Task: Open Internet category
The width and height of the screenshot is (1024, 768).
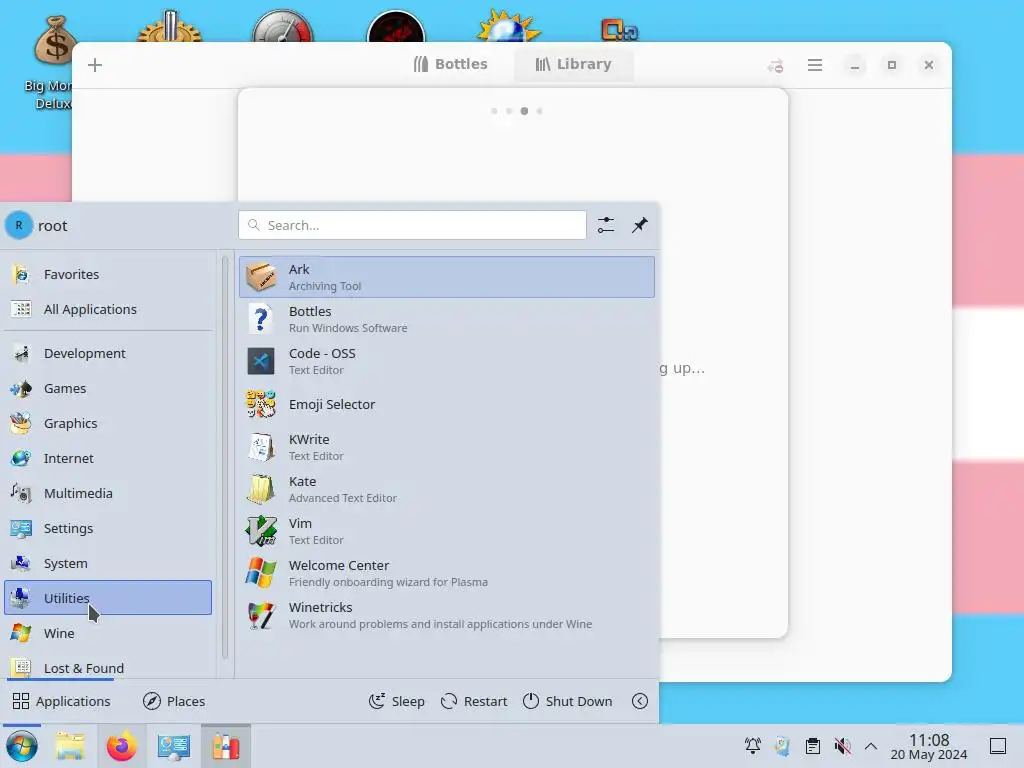Action: coord(108,458)
